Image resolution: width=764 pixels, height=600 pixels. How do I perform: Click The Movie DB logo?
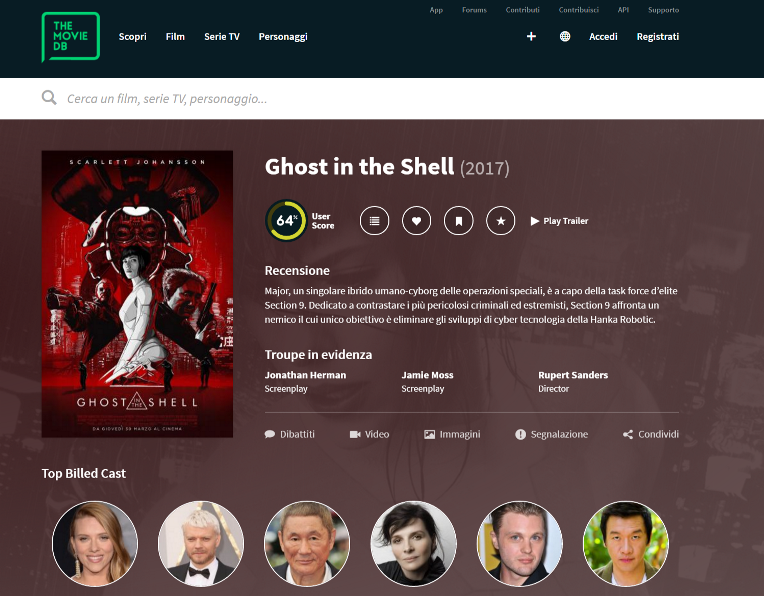(71, 37)
